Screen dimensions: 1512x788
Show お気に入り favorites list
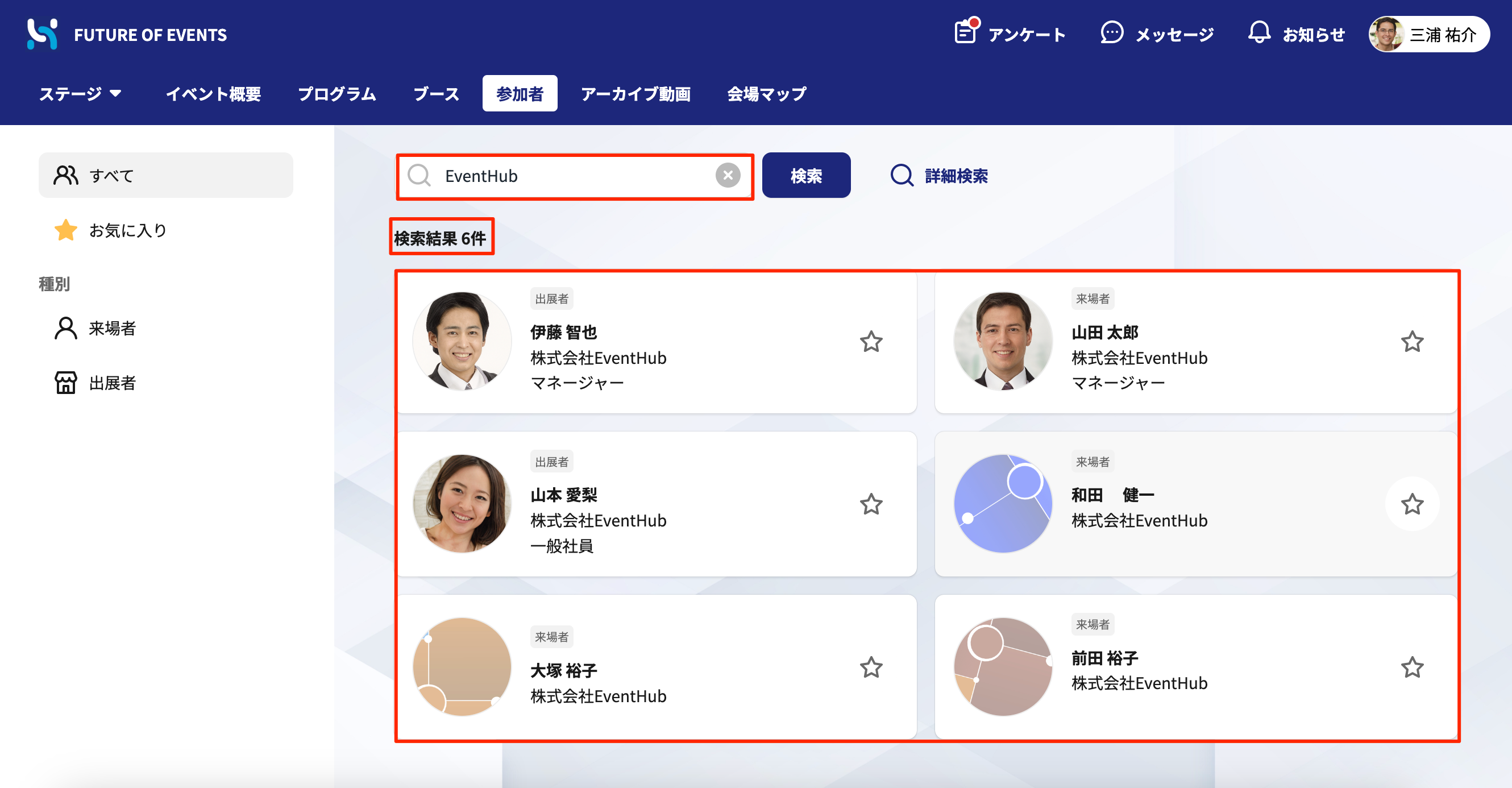(165, 230)
